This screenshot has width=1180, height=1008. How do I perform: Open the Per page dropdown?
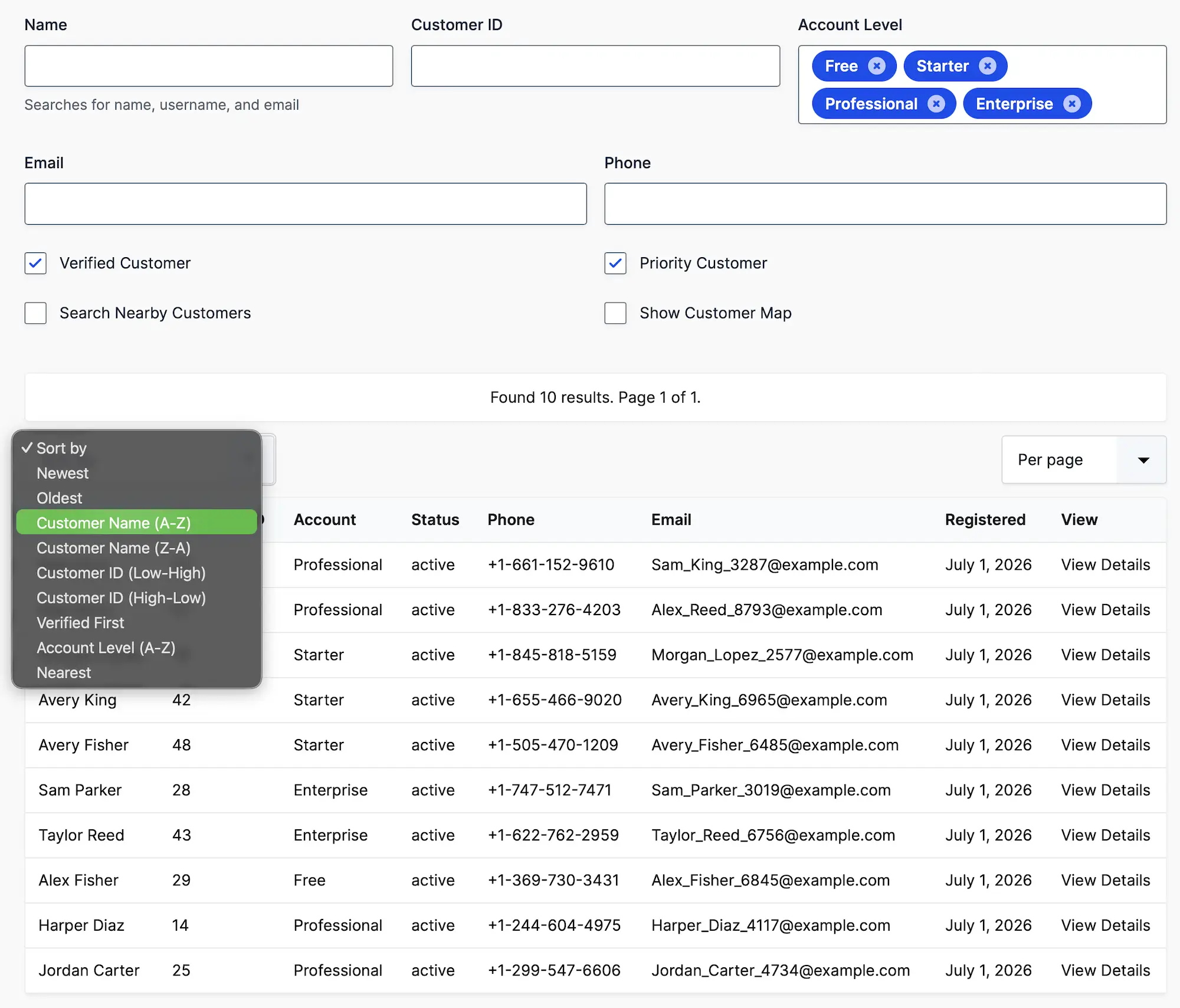[1084, 460]
